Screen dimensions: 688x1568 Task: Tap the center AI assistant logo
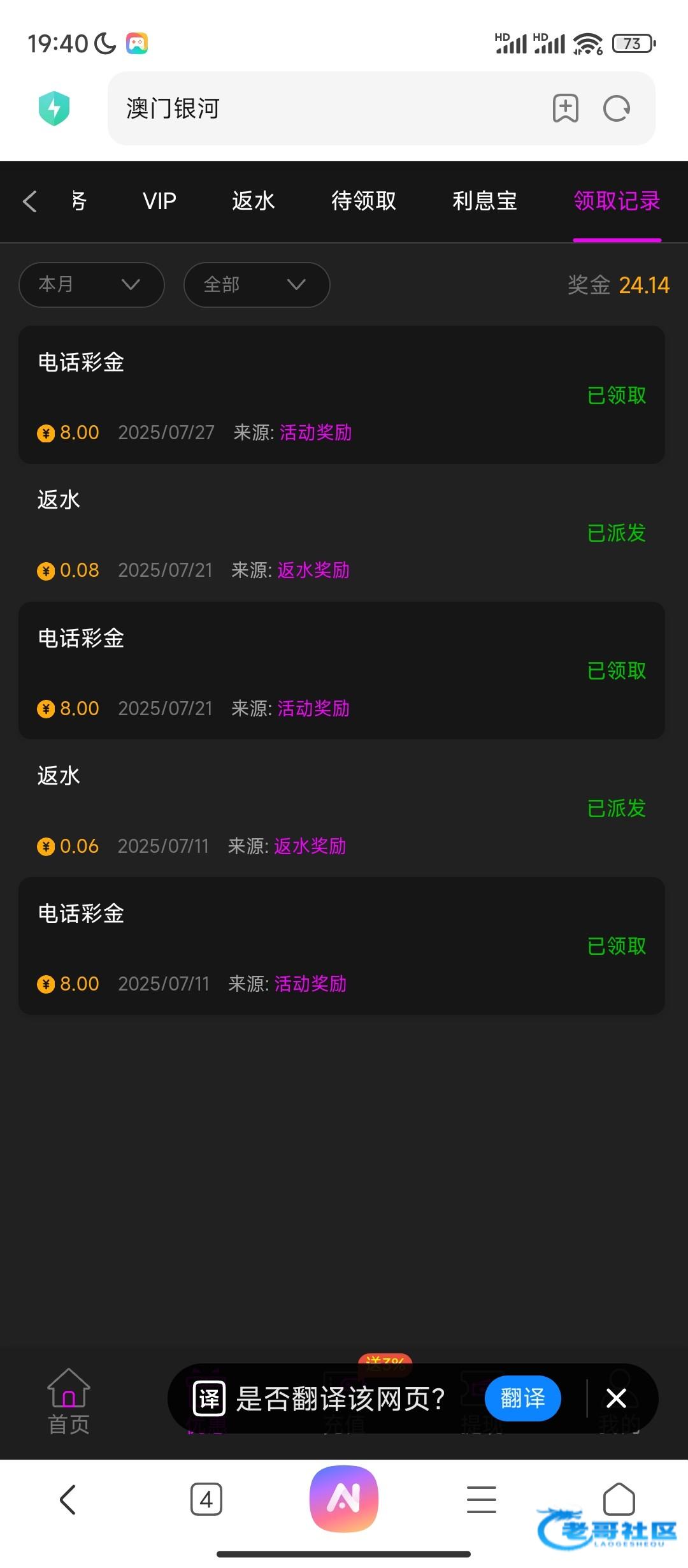[x=344, y=1498]
